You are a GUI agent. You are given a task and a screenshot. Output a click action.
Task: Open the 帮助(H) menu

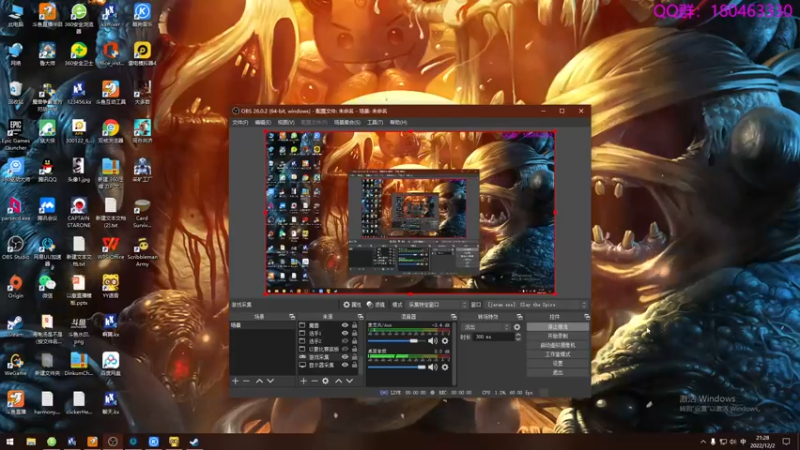click(398, 122)
